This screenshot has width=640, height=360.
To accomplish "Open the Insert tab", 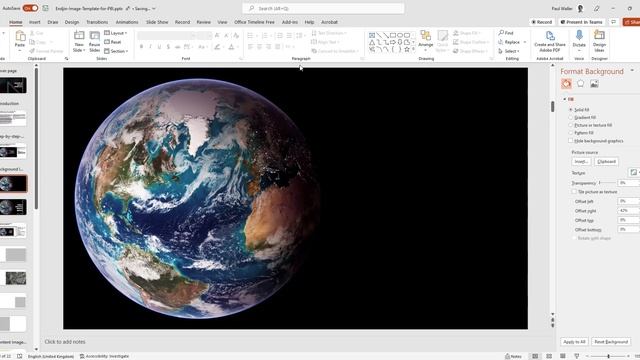I will coord(35,22).
